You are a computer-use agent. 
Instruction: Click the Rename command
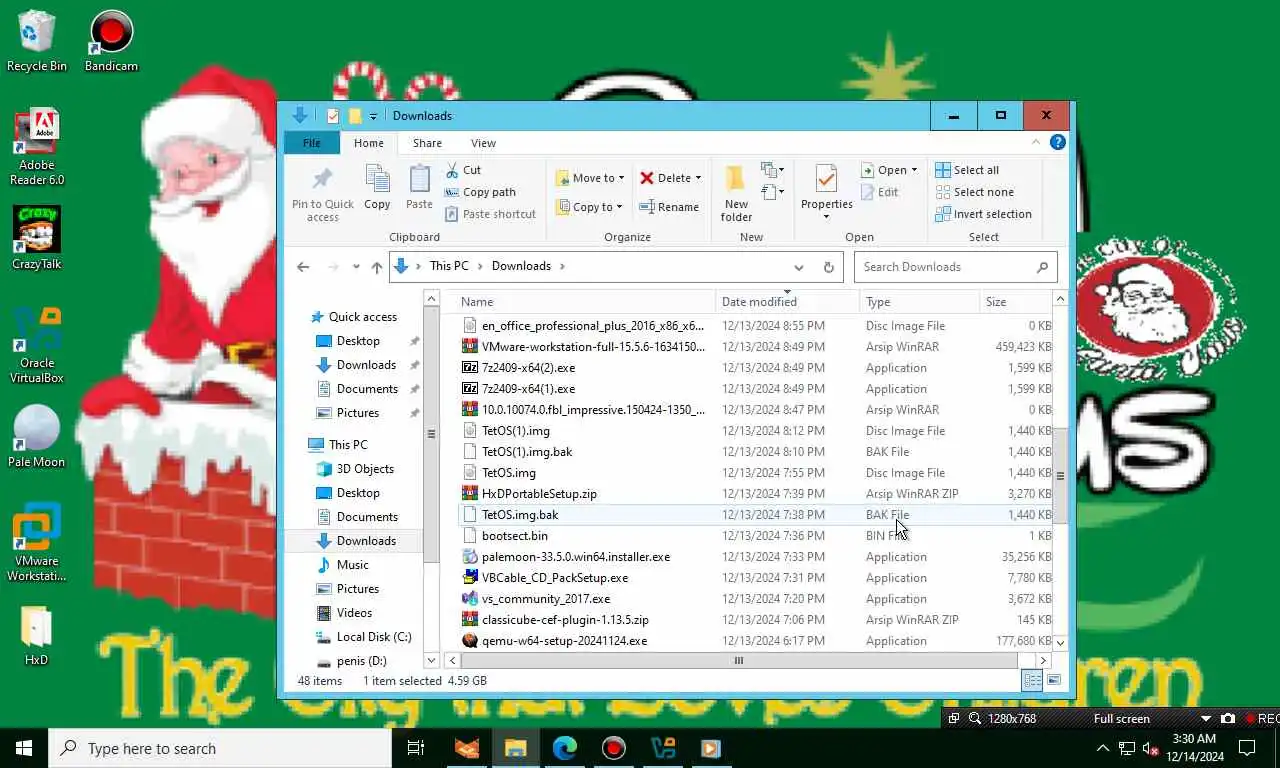[669, 207]
